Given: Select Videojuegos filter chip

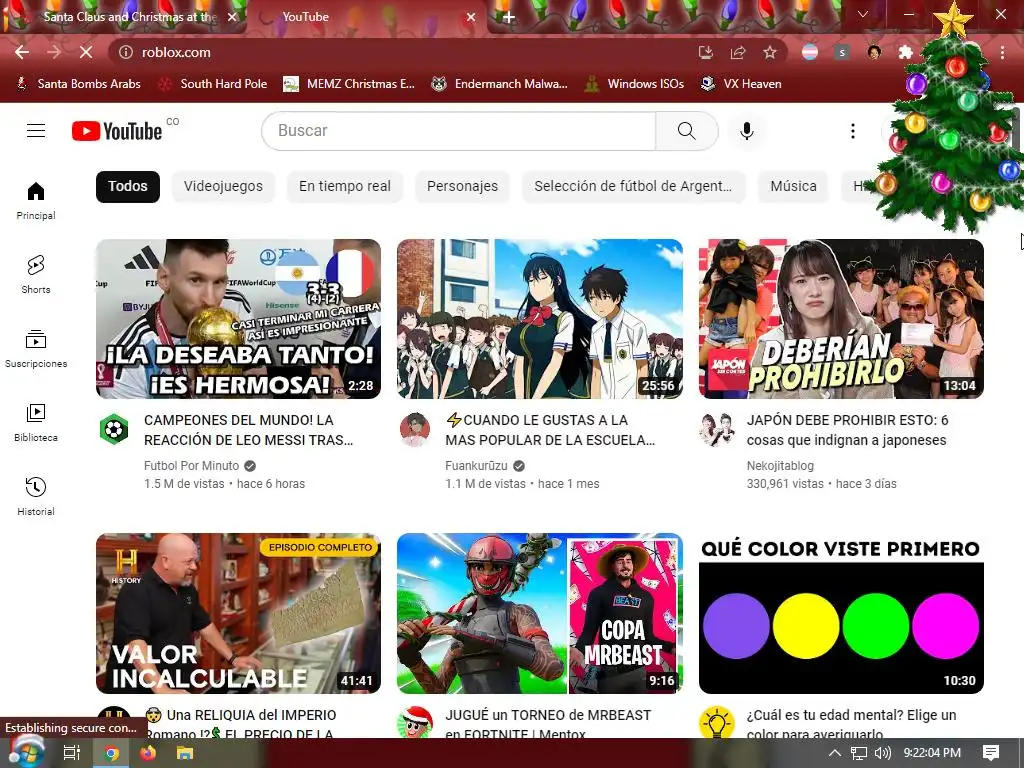Looking at the screenshot, I should click(x=223, y=186).
